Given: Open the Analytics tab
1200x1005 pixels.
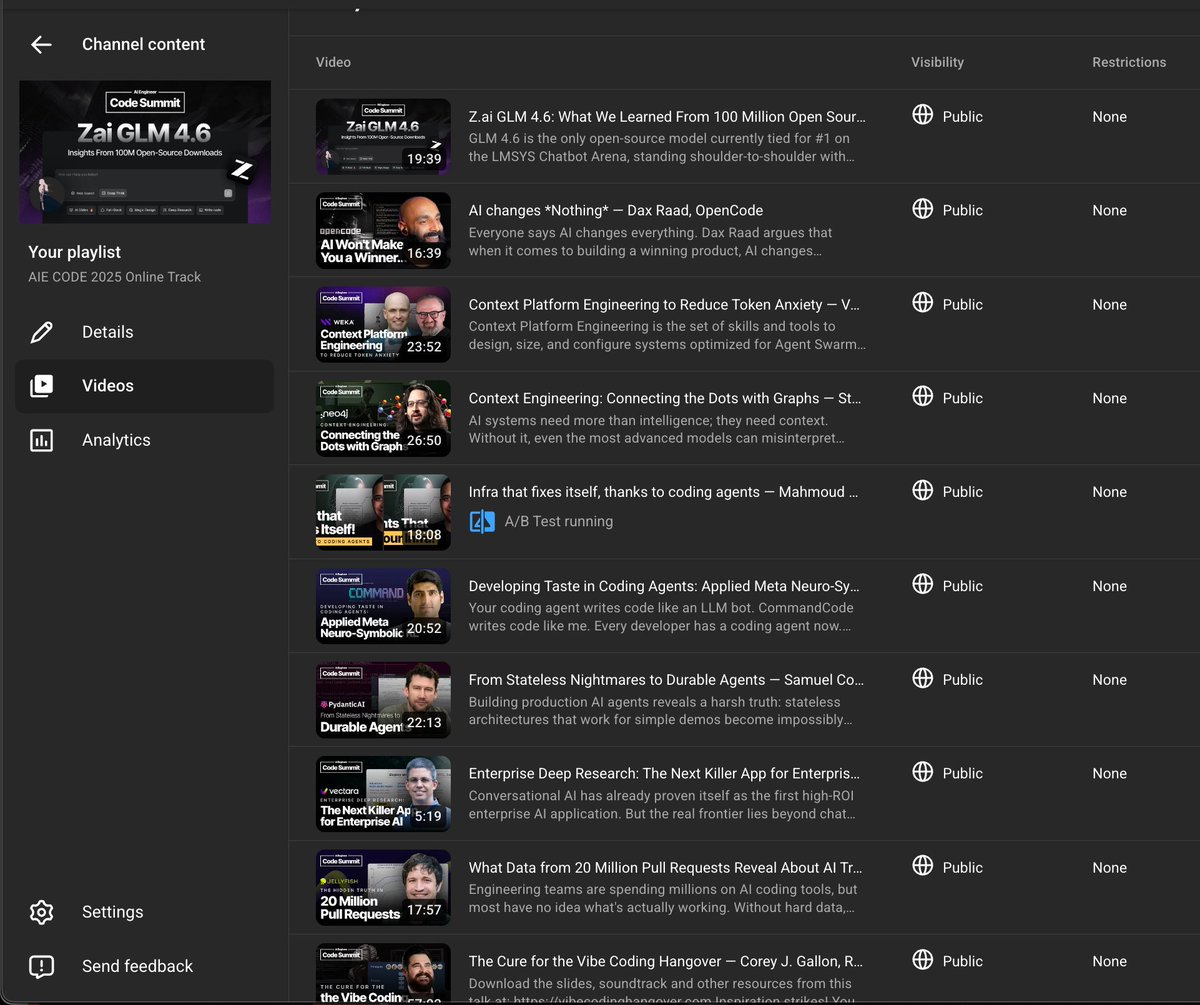Looking at the screenshot, I should (x=118, y=440).
